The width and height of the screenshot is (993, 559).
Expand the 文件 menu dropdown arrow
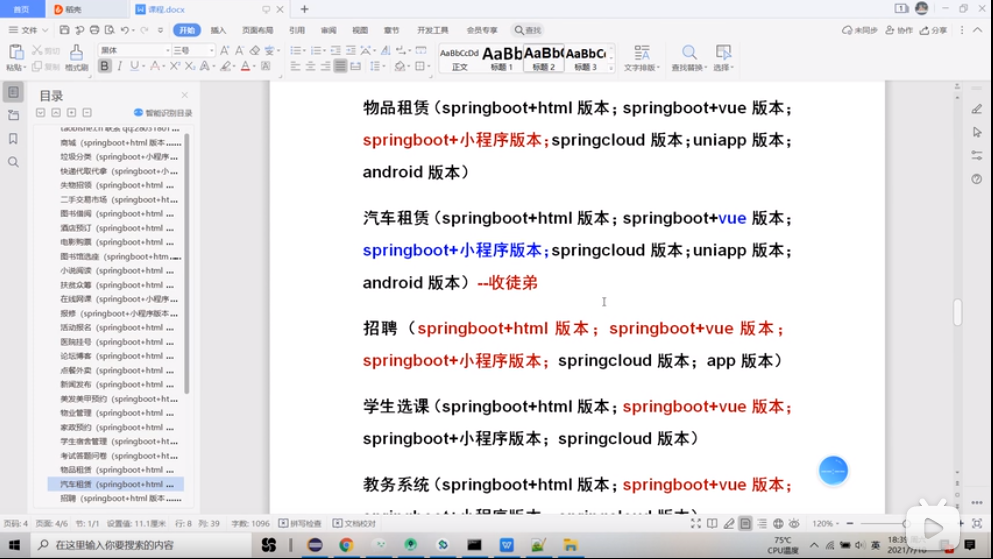(x=45, y=30)
